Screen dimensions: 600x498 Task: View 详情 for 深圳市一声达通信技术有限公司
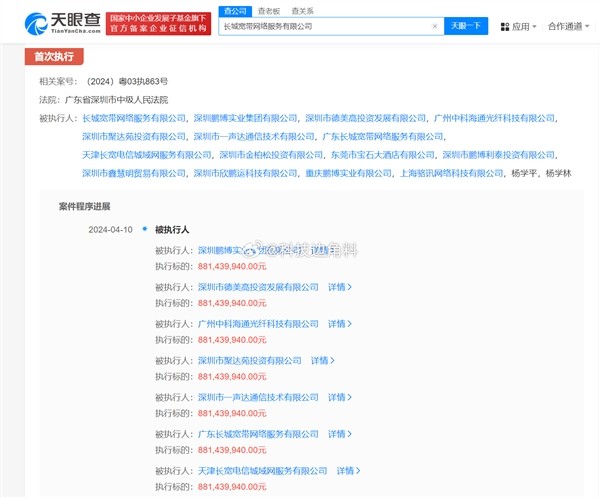click(x=340, y=397)
